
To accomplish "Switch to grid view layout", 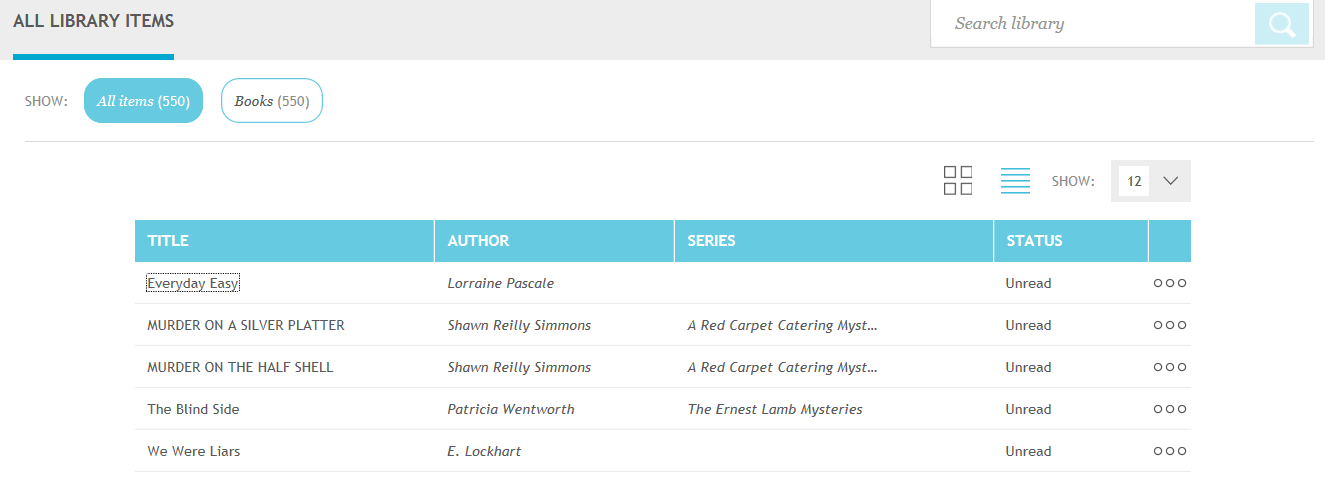I will pos(958,181).
